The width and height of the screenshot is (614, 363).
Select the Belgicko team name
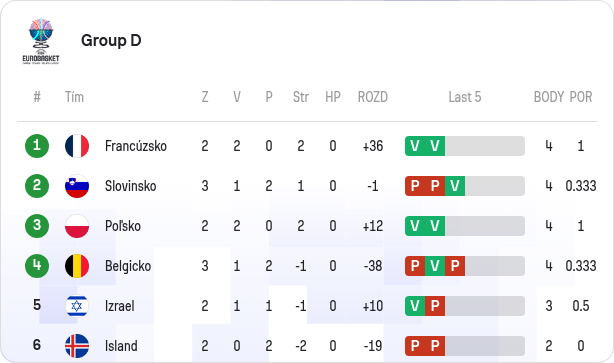coord(128,266)
